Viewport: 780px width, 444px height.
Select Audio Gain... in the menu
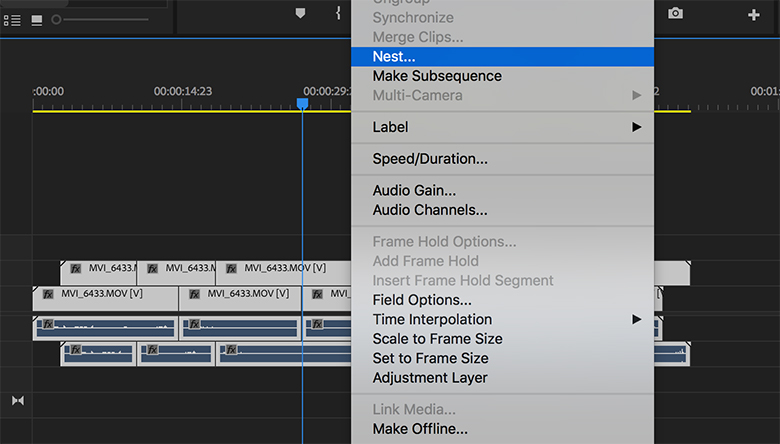point(502,190)
